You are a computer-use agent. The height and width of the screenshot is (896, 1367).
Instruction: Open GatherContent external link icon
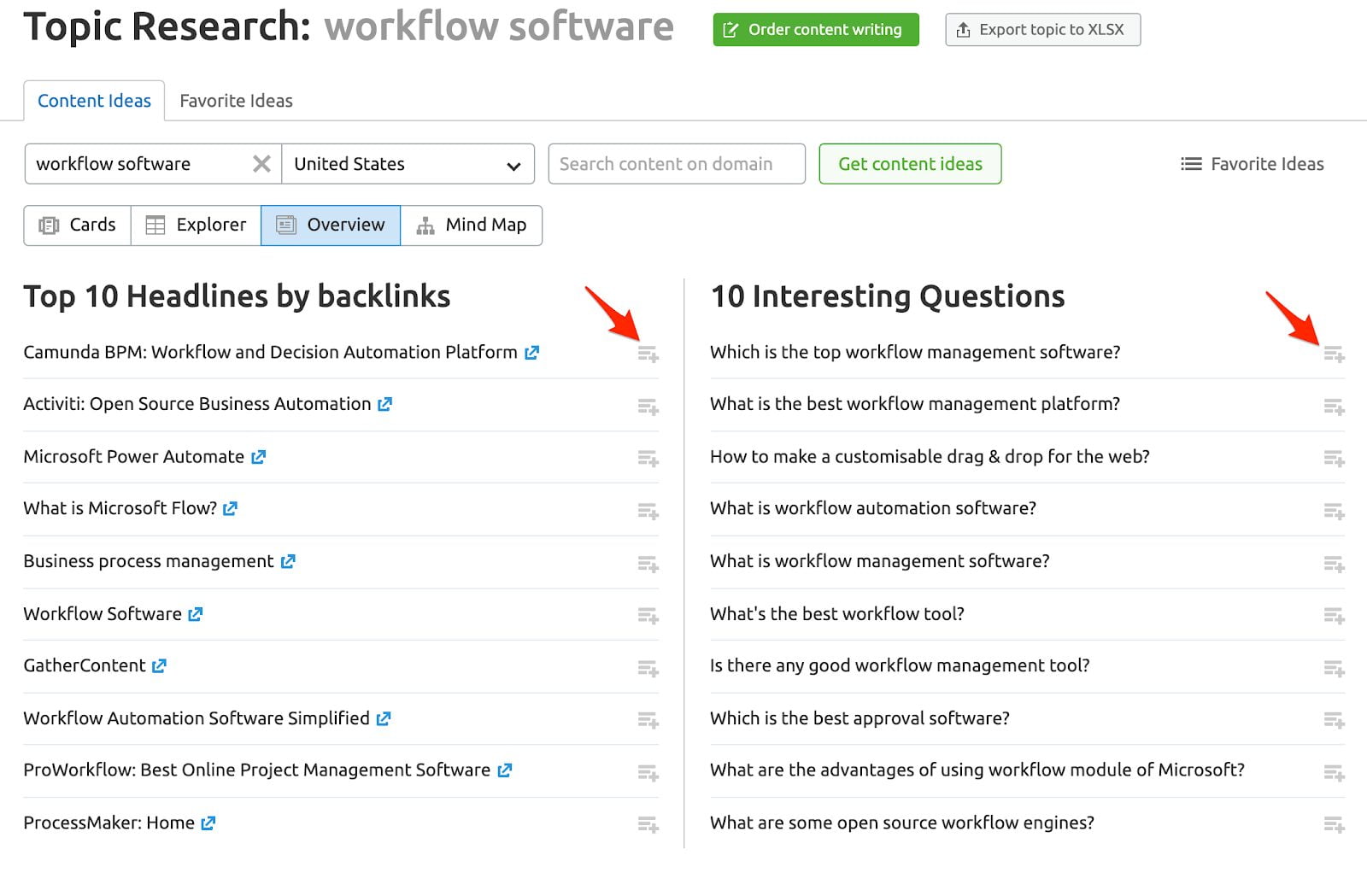pyautogui.click(x=159, y=665)
